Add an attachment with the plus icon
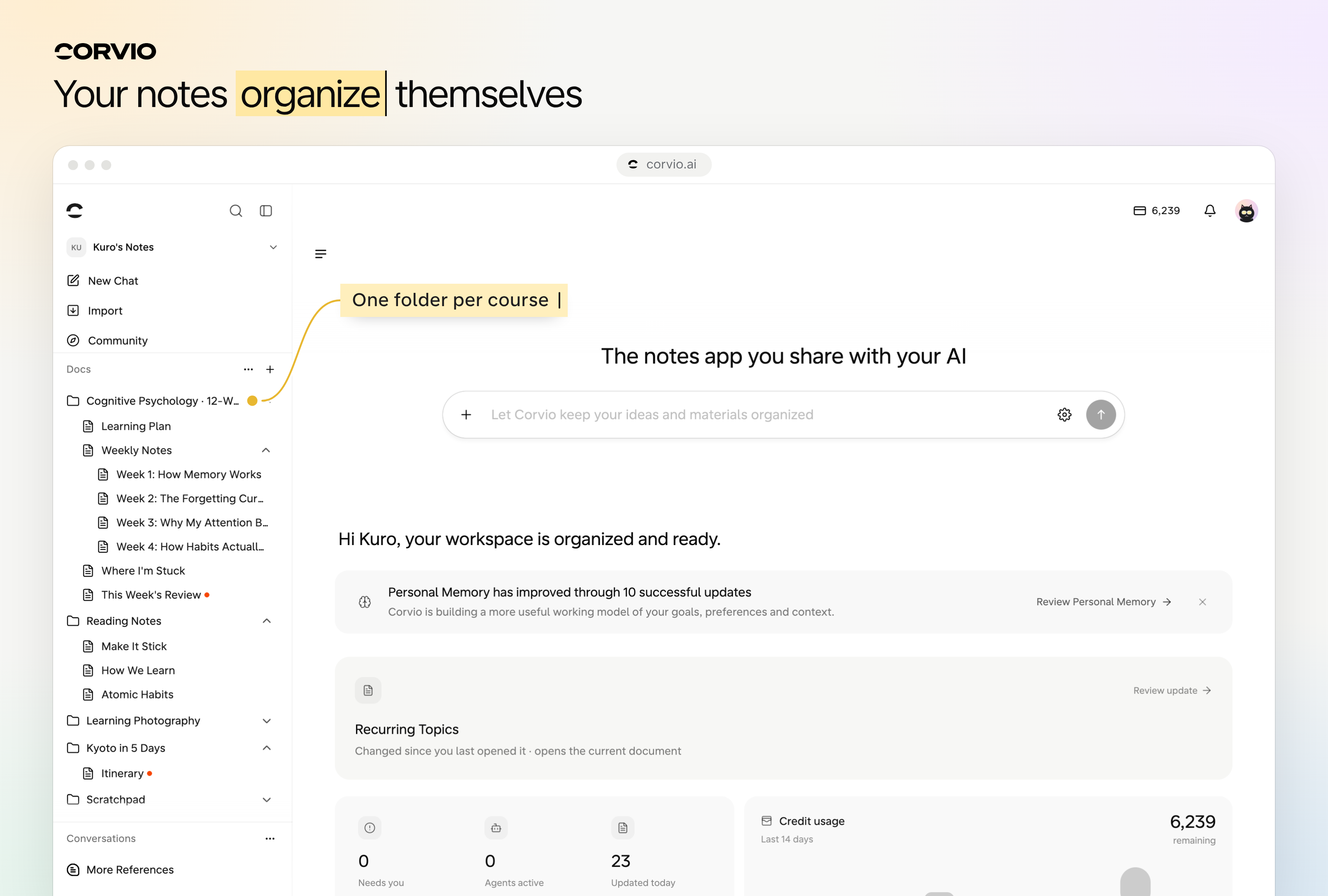This screenshot has height=896, width=1328. [x=466, y=414]
